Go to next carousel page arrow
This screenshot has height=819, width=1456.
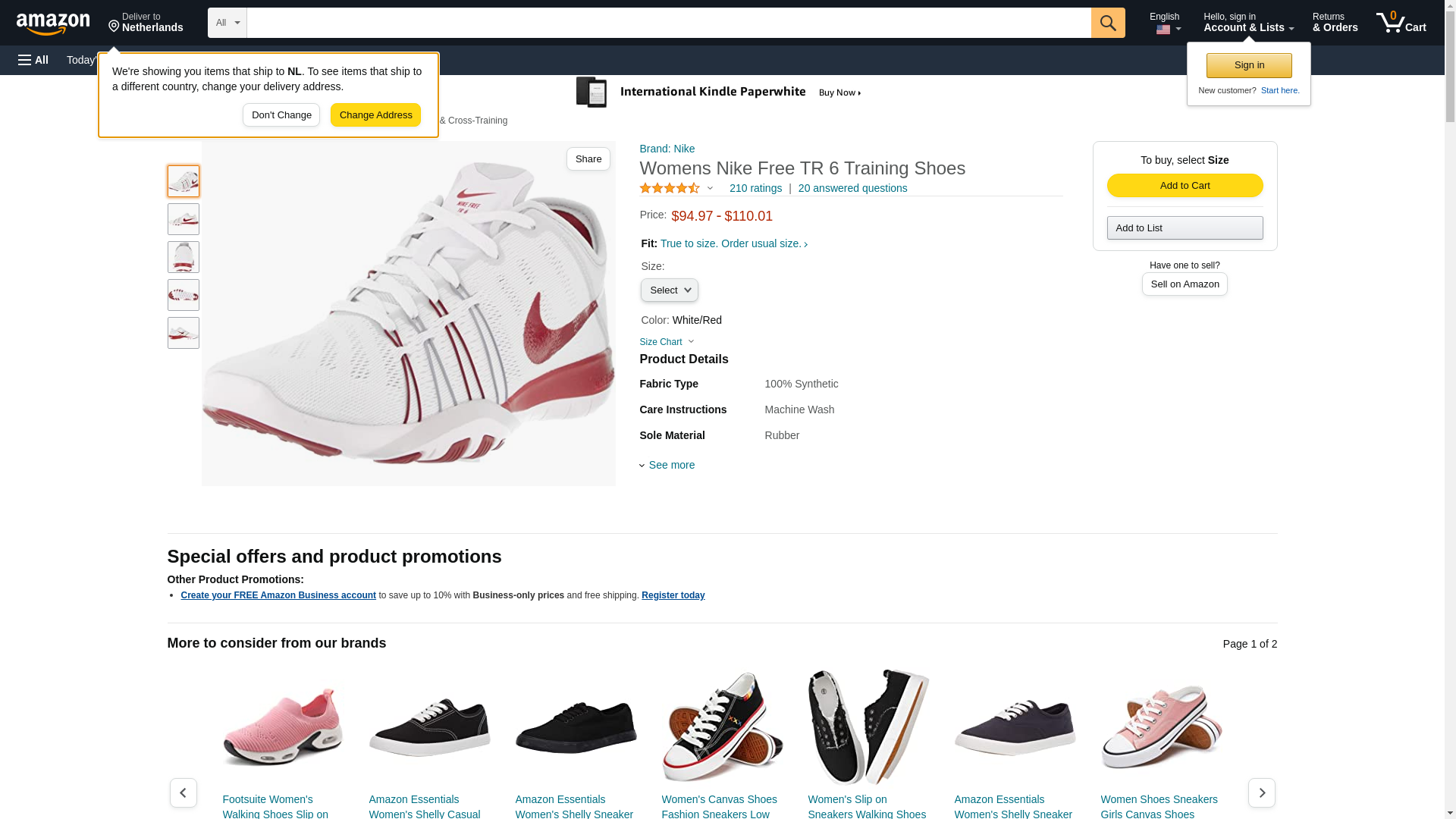tap(1261, 792)
